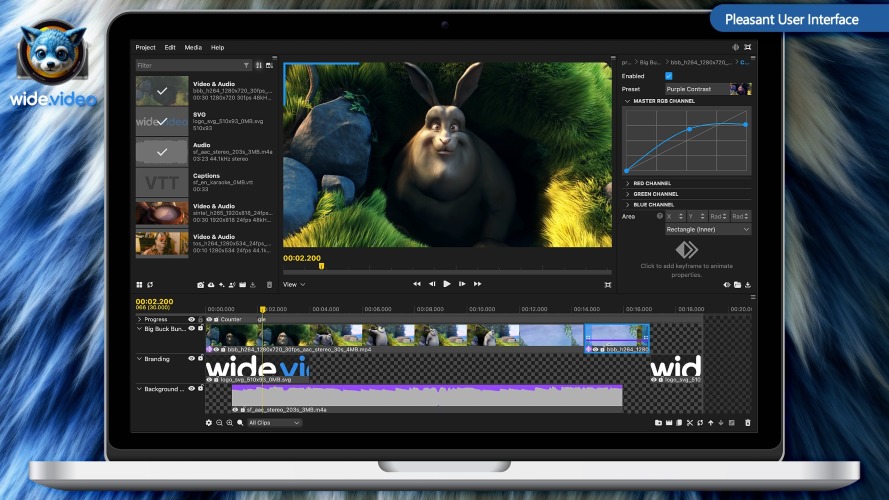Screen dimensions: 889x500
Task: Click the contrast theme icon at top right
Action: click(735, 47)
